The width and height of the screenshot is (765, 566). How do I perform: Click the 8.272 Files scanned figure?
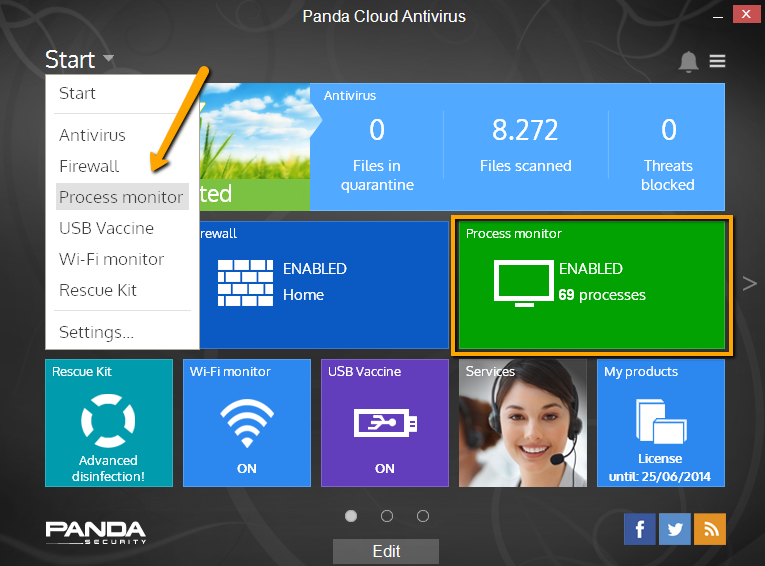point(525,130)
